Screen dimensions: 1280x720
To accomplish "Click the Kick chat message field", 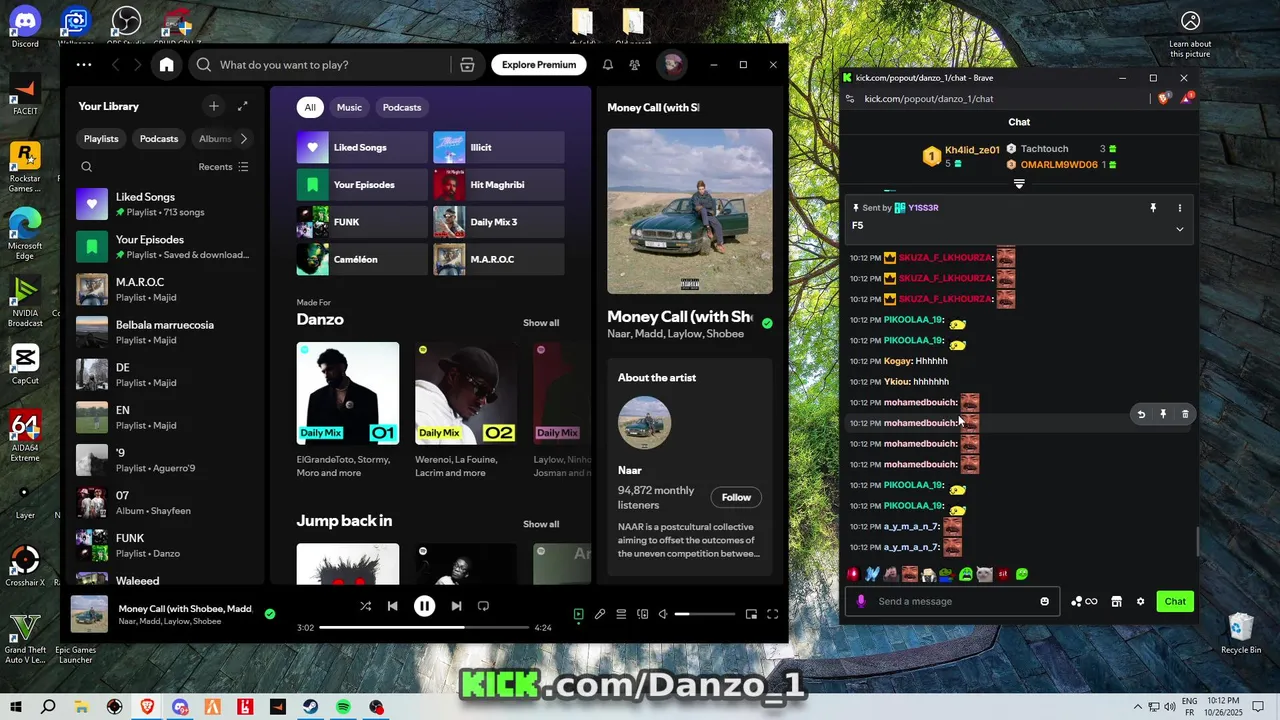I will click(952, 601).
